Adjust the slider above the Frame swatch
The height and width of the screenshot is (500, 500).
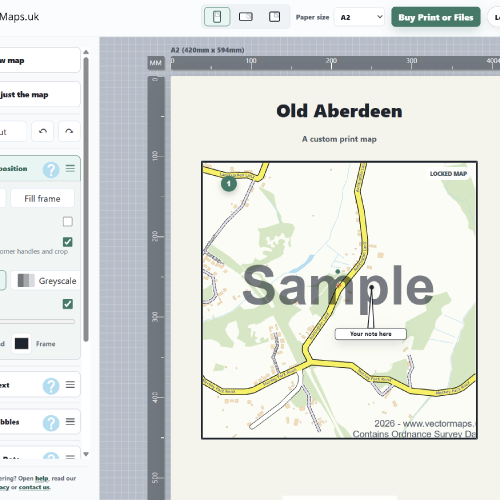click(37, 322)
